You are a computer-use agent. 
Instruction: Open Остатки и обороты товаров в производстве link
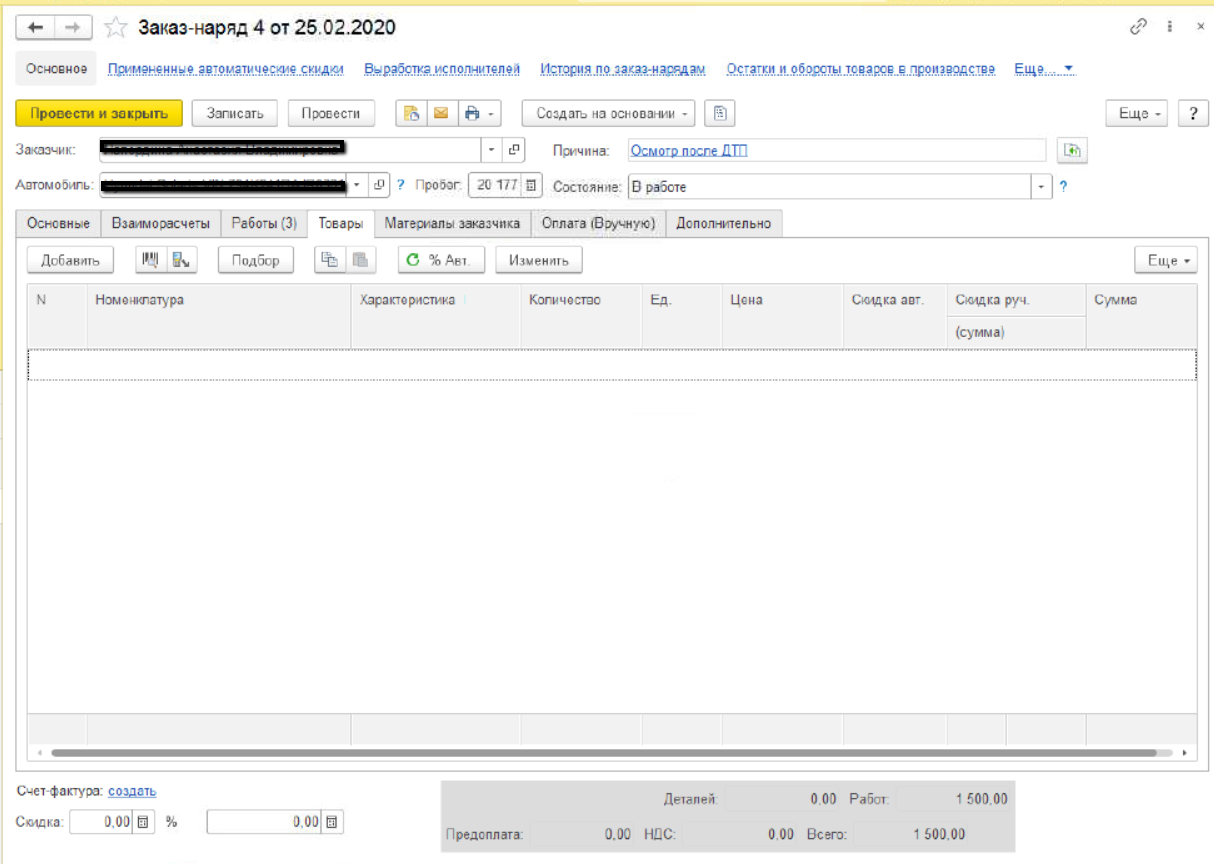(x=861, y=69)
